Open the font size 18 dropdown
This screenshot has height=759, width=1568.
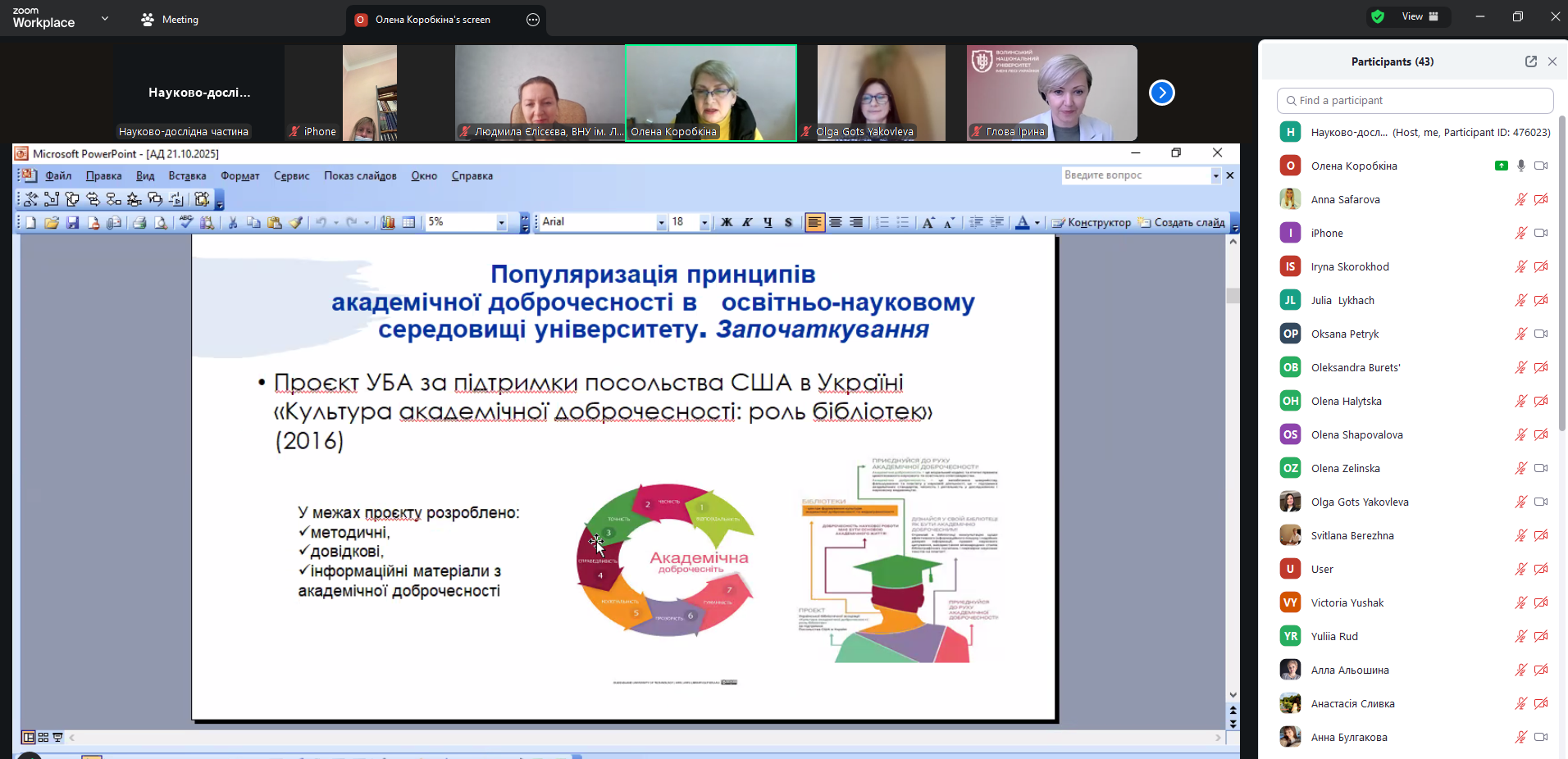[x=704, y=222]
